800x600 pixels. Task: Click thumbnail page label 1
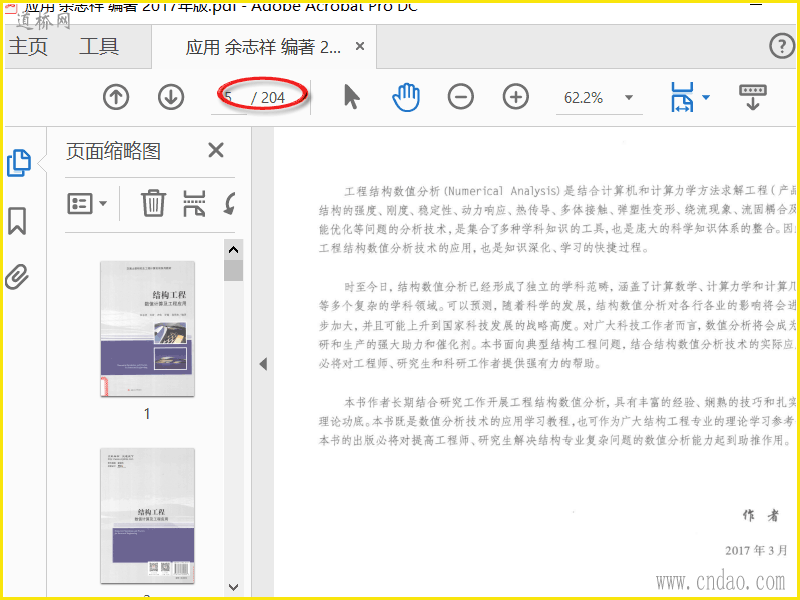[x=147, y=413]
